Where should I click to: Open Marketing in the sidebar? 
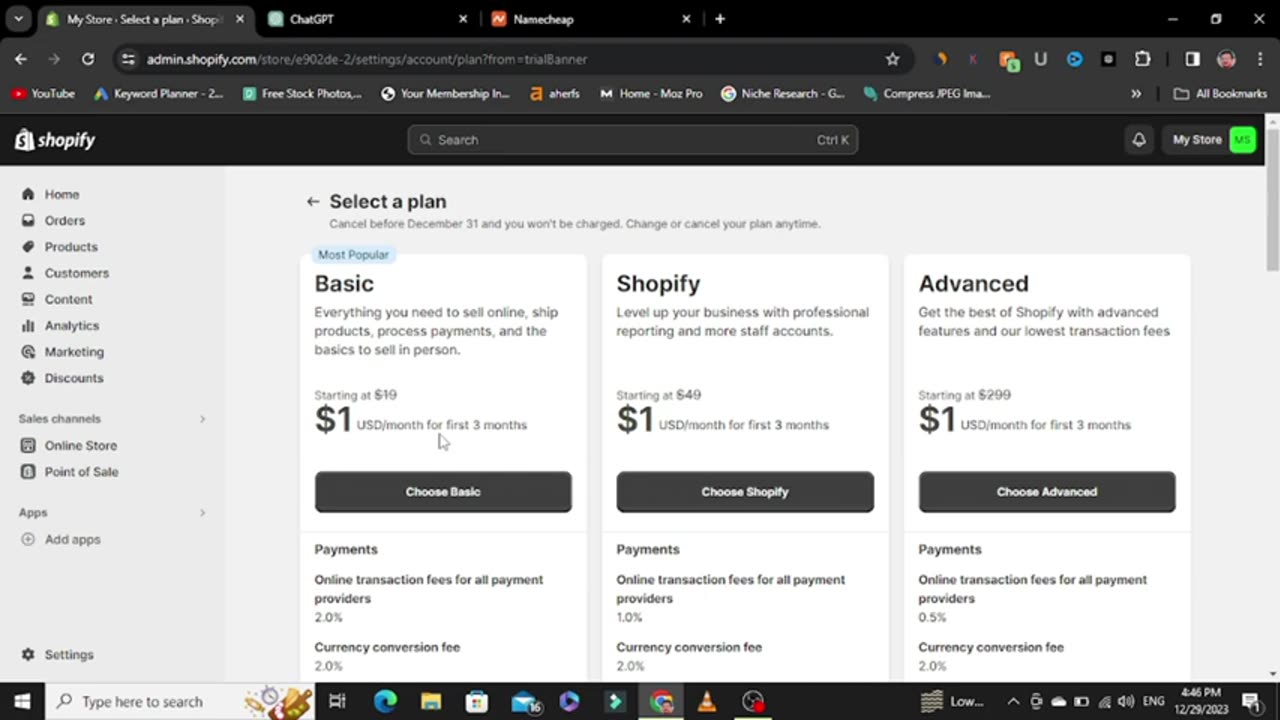pos(74,351)
